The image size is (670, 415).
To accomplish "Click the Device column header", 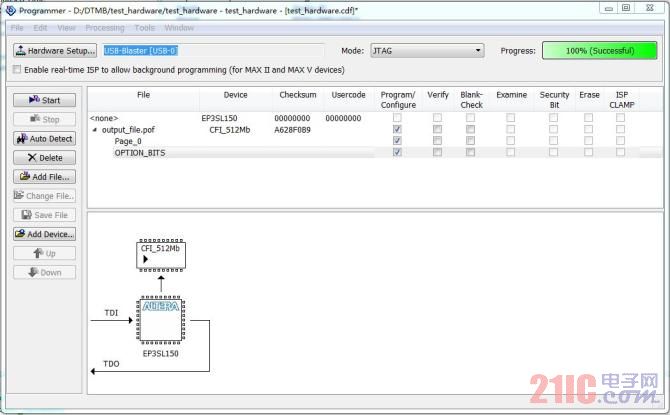I will (x=235, y=95).
